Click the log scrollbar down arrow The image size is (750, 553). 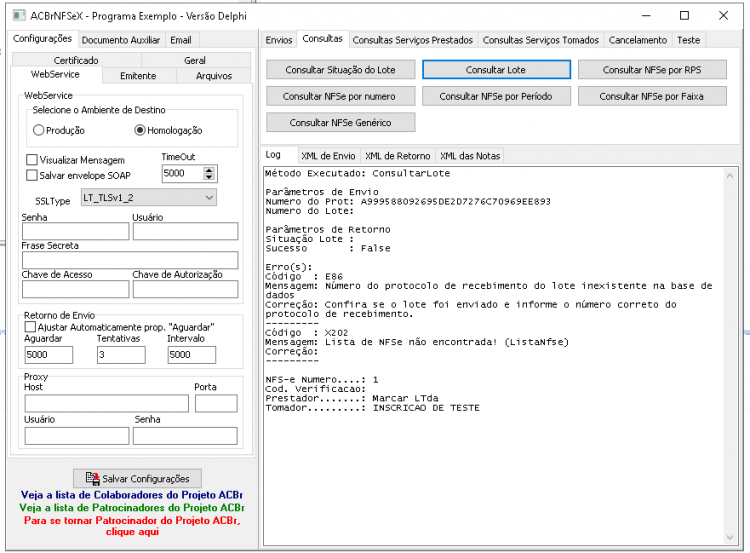click(x=730, y=537)
